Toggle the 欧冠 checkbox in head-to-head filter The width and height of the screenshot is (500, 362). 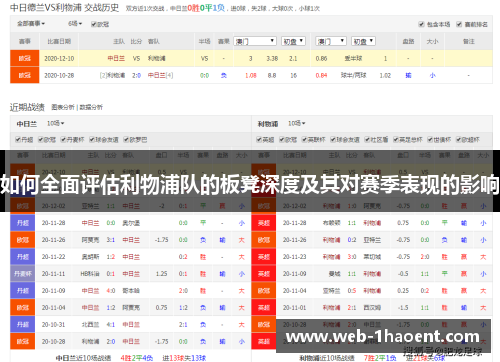94,24
